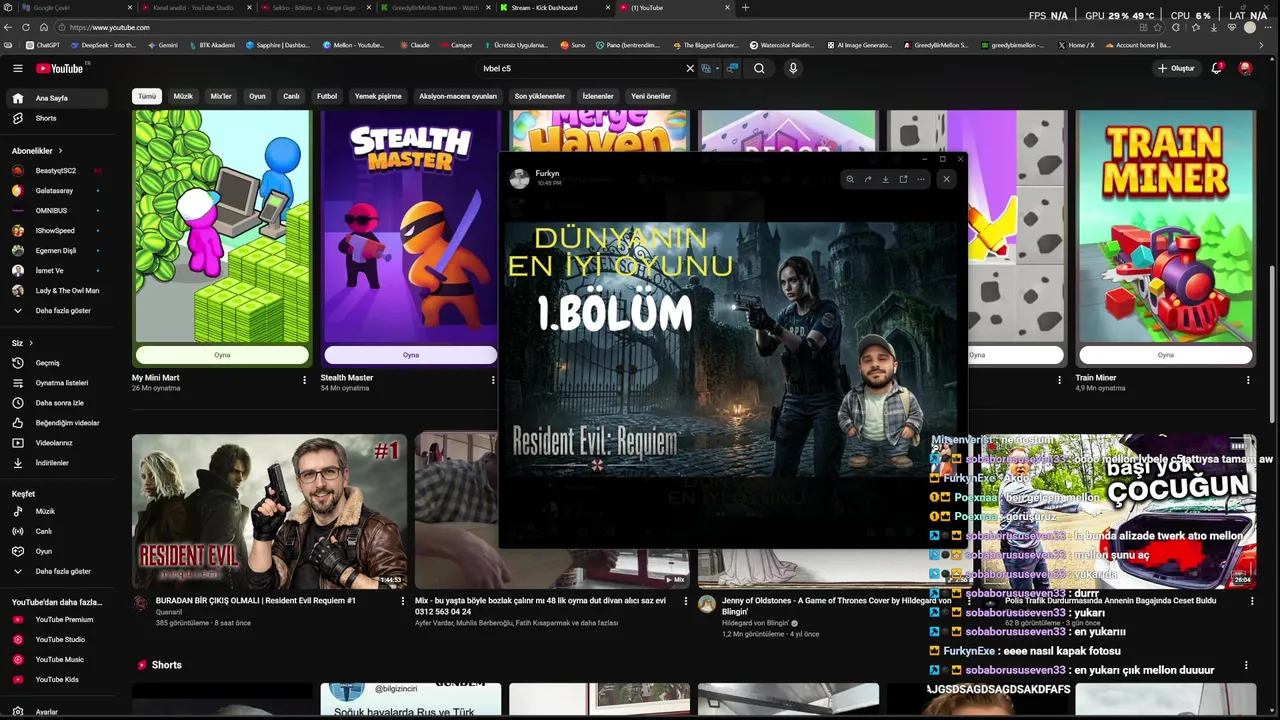The width and height of the screenshot is (1280, 720).
Task: Download the image in Furkyn preview
Action: (x=885, y=179)
